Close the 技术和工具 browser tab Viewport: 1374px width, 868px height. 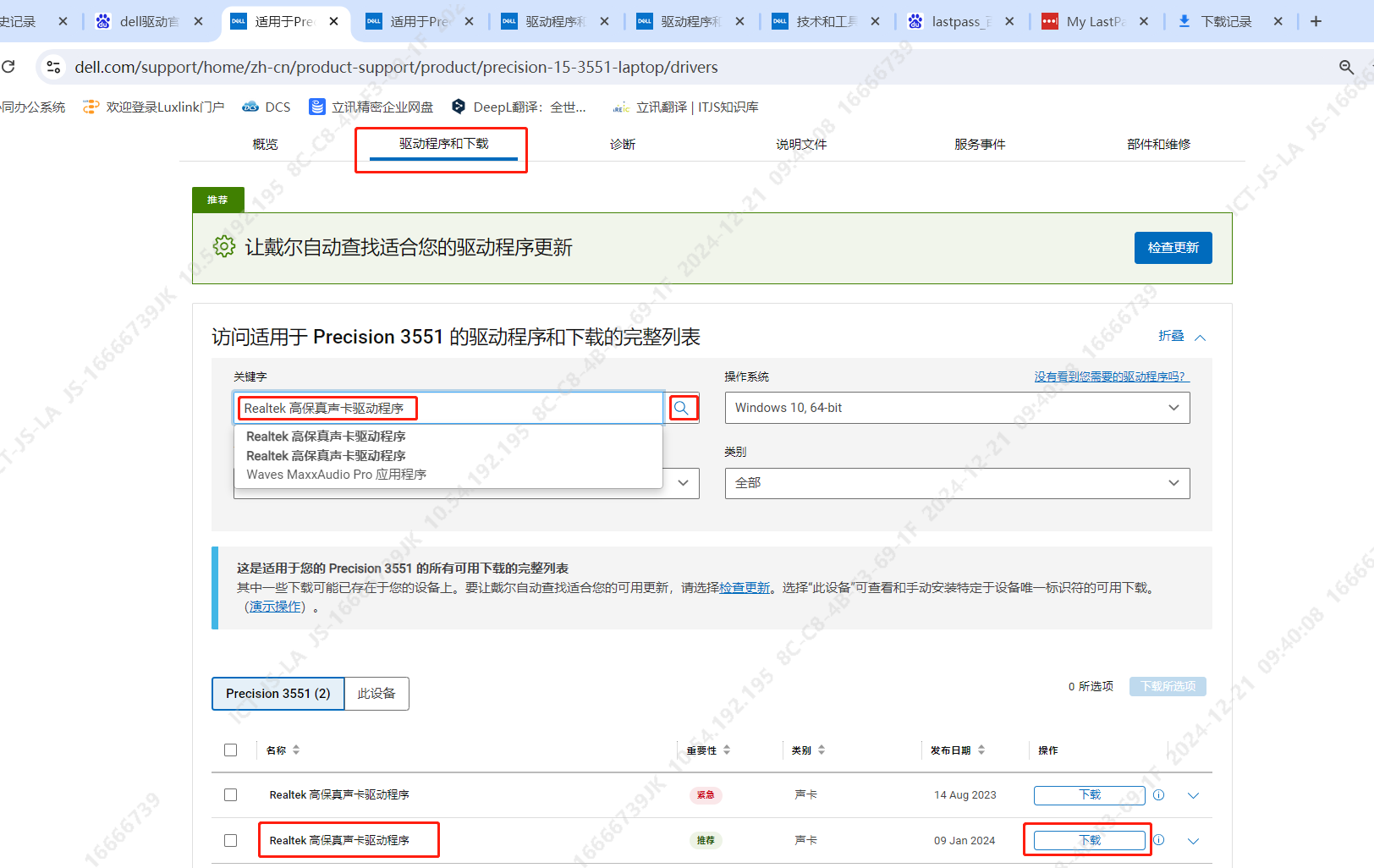(x=876, y=21)
